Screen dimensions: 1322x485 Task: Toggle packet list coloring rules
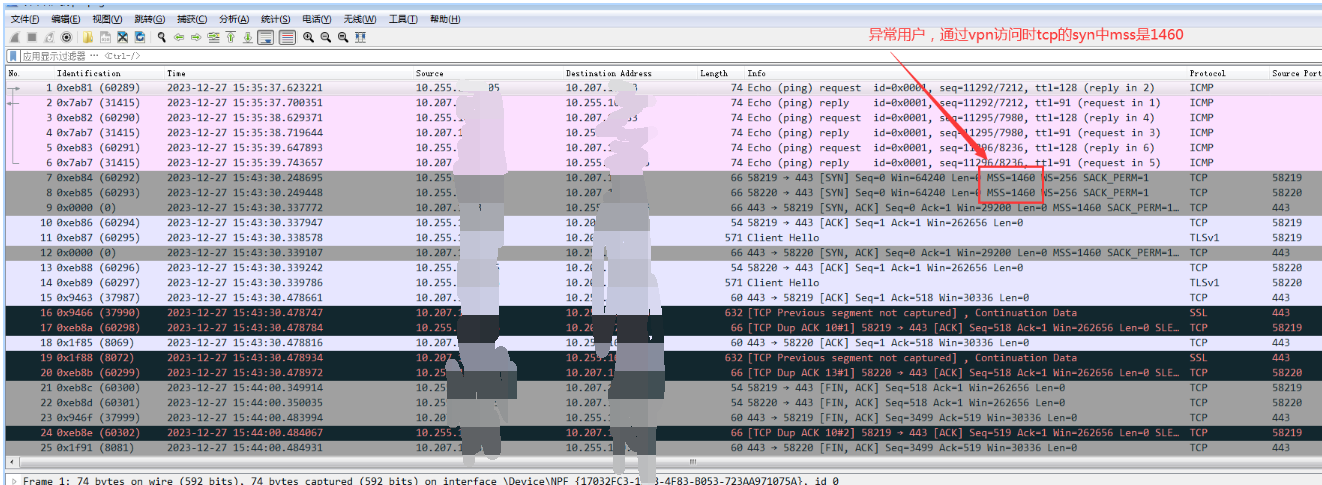tap(287, 37)
